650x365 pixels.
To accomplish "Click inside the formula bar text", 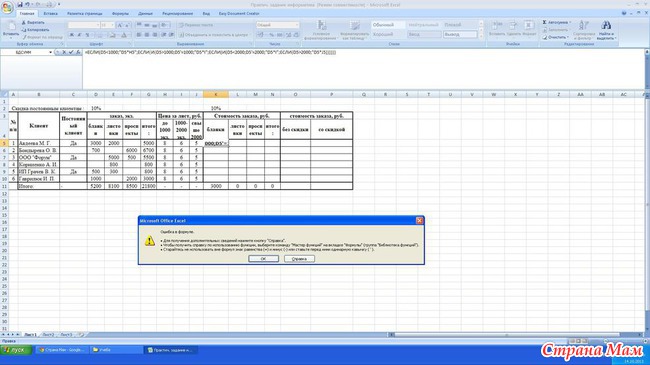I will (x=210, y=52).
